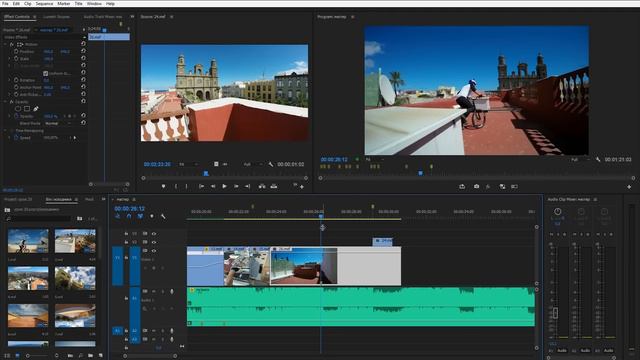Click the Audio Clip Mixer pan knob
The image size is (640, 360).
tap(558, 211)
